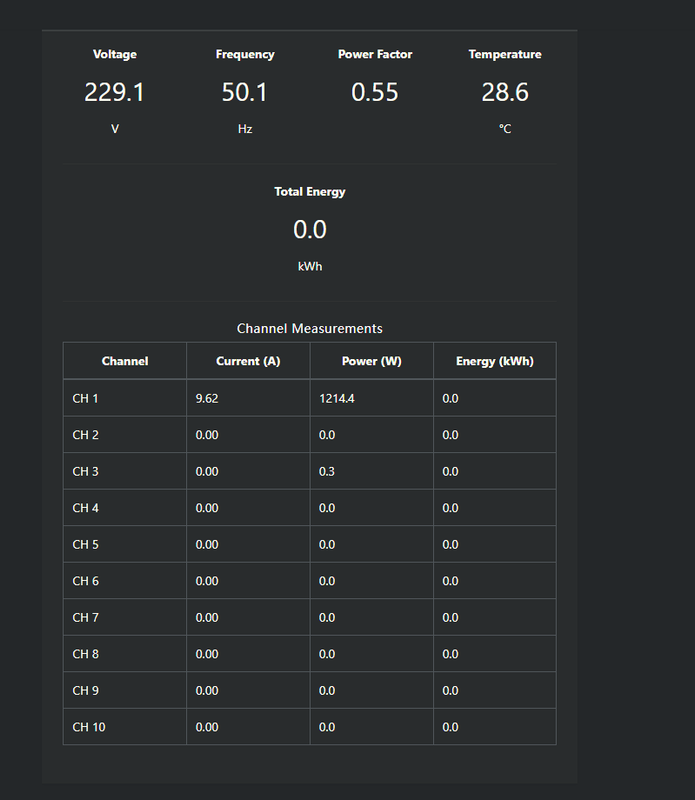Click the Temperature value 28.6
The width and height of the screenshot is (695, 800).
click(x=505, y=92)
